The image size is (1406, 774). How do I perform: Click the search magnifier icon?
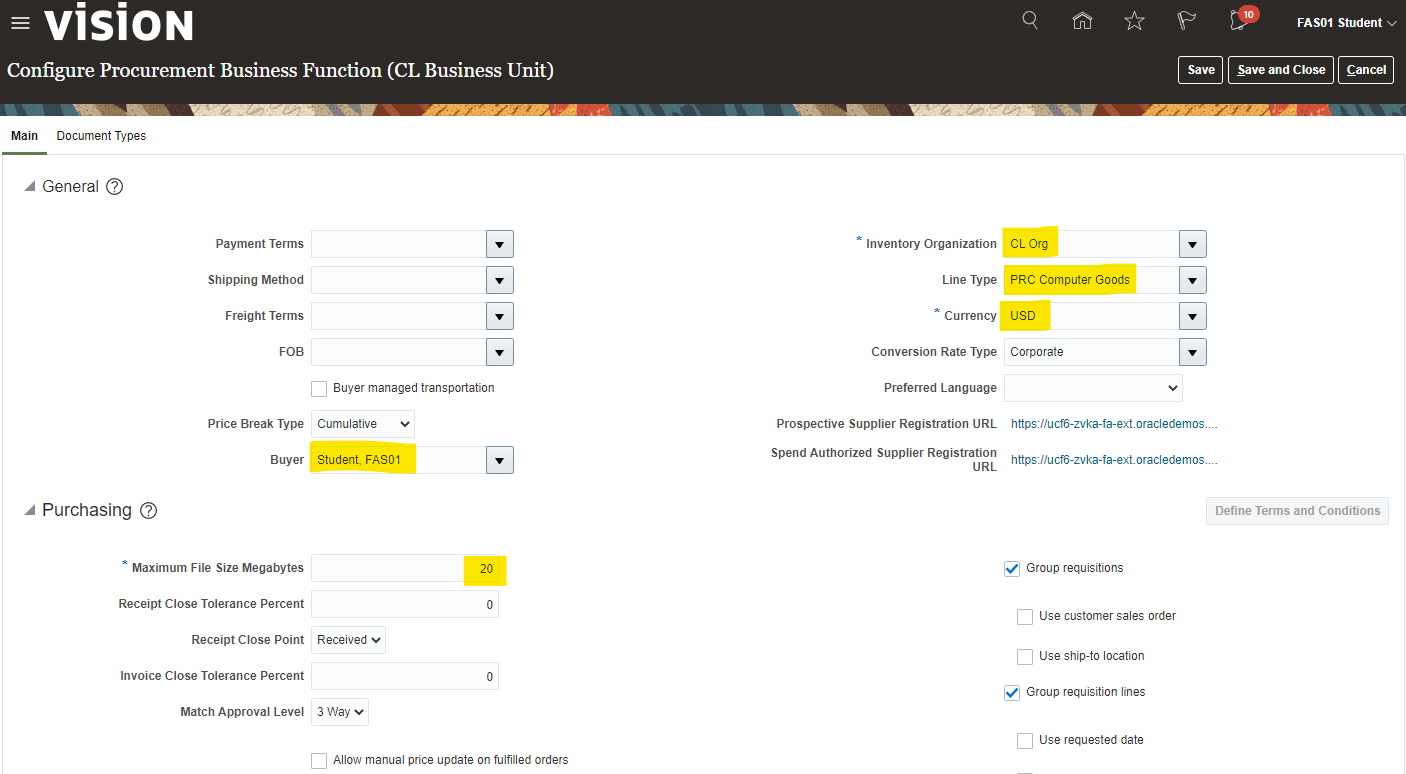point(1030,21)
